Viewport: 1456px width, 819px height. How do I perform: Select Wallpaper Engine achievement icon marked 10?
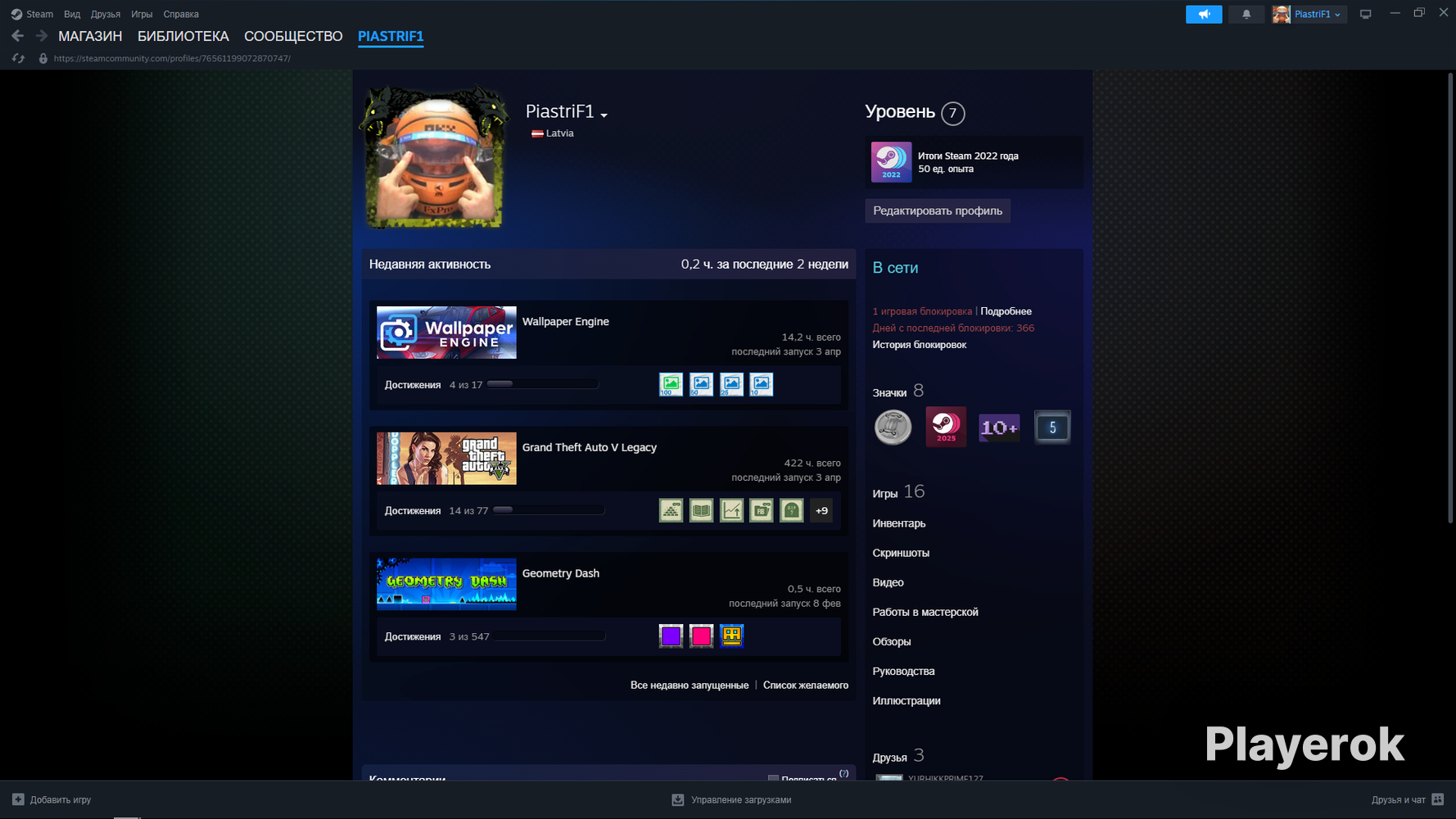coord(762,384)
